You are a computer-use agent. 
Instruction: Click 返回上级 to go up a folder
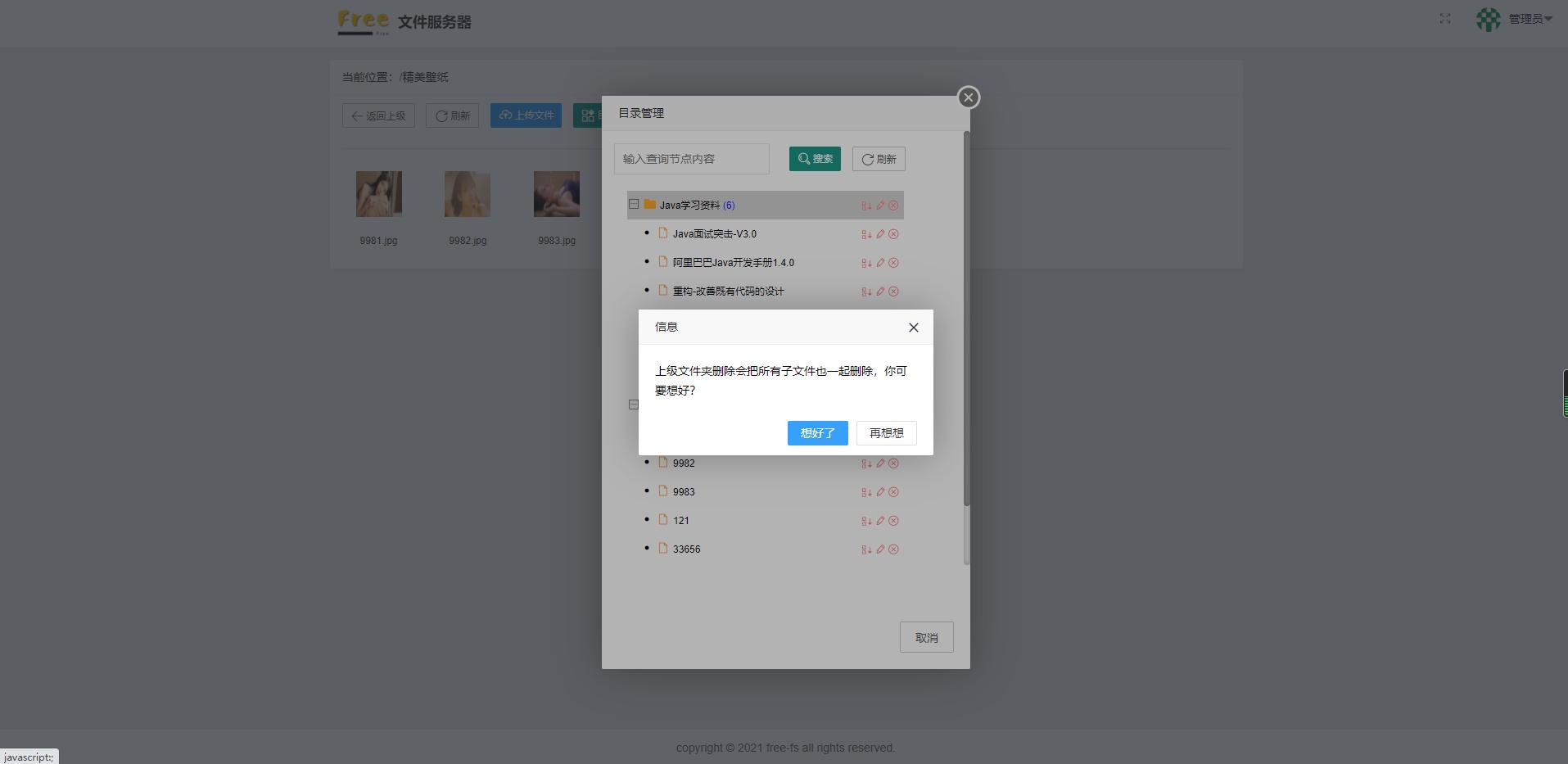[378, 115]
